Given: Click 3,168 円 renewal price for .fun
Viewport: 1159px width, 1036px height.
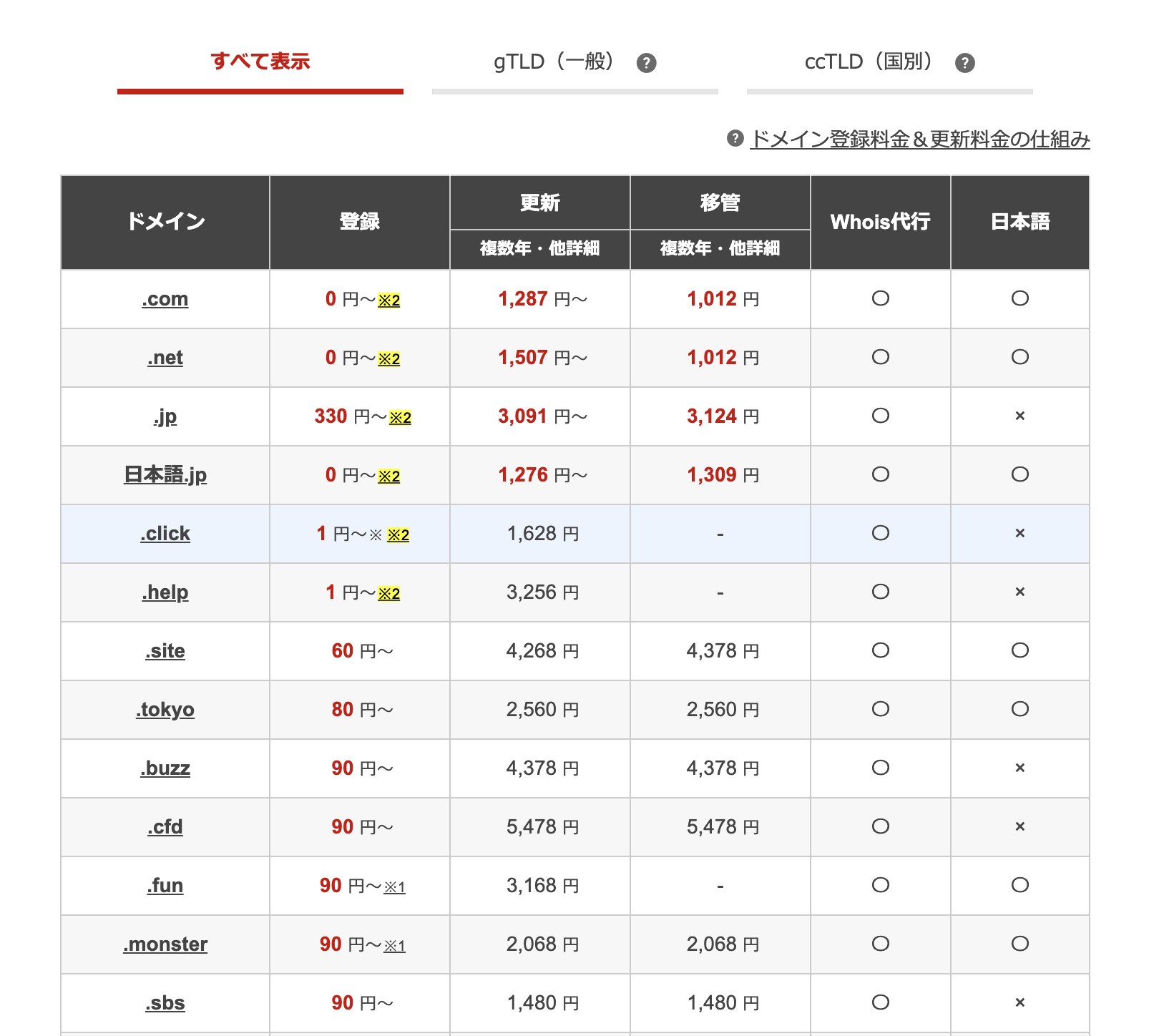Looking at the screenshot, I should point(543,886).
